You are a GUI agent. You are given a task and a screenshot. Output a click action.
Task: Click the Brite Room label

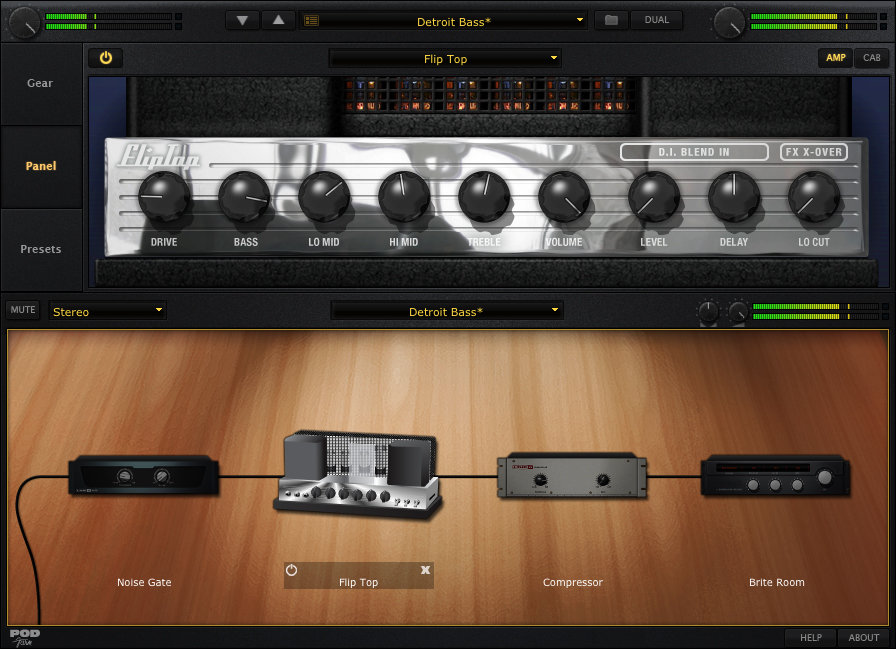pos(777,582)
